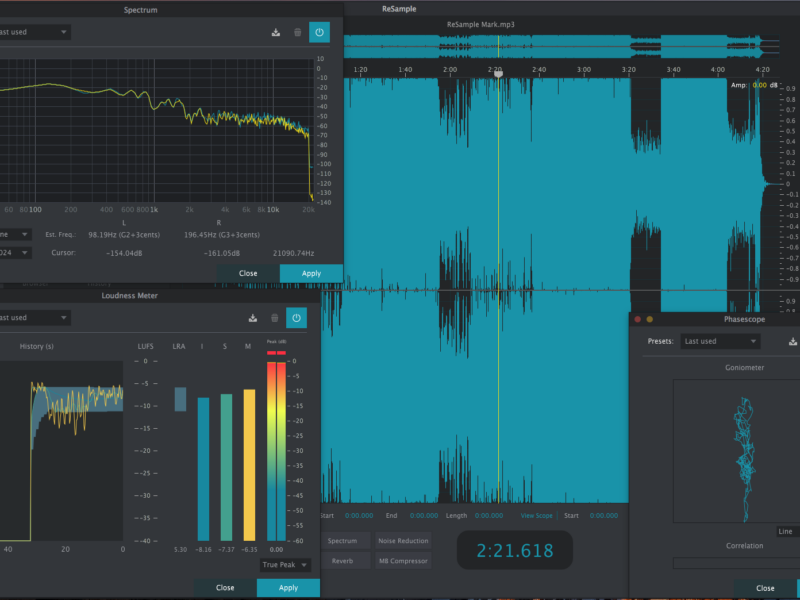Expand the True Peak dropdown
The height and width of the screenshot is (600, 800).
285,565
